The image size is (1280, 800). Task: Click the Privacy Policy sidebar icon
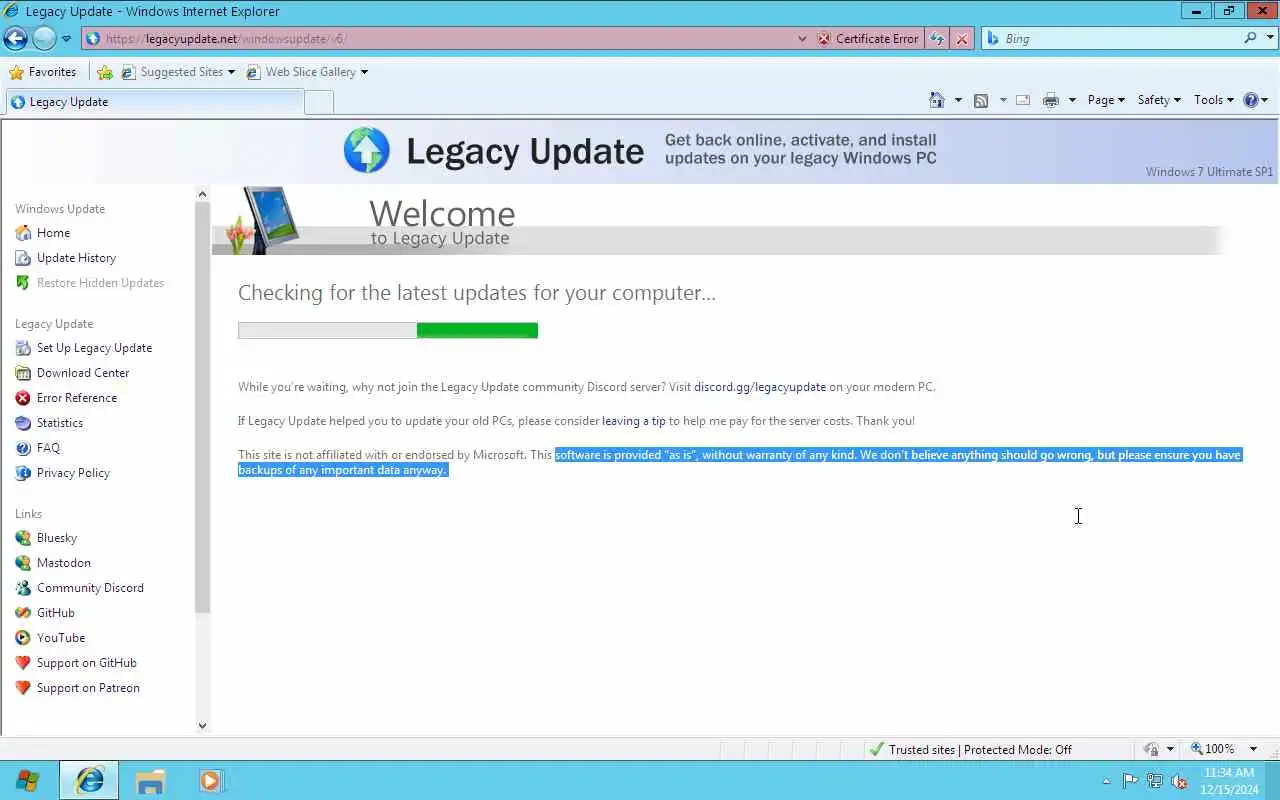[23, 473]
